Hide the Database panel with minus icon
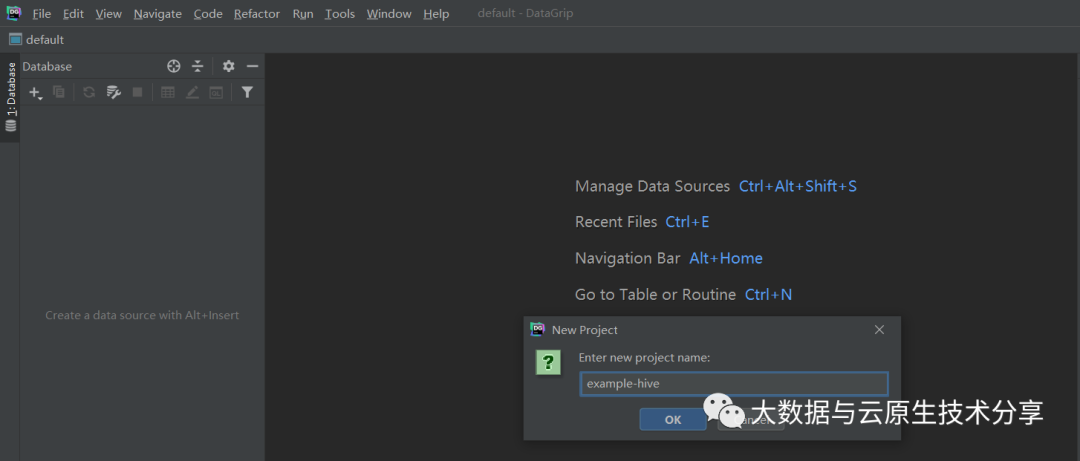Viewport: 1080px width, 461px height. point(252,66)
